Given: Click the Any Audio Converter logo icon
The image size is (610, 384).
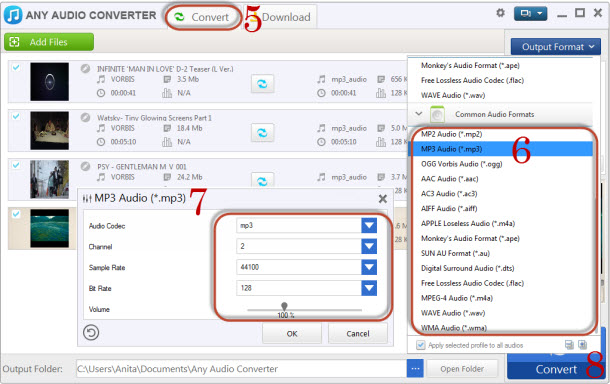Looking at the screenshot, I should point(13,15).
